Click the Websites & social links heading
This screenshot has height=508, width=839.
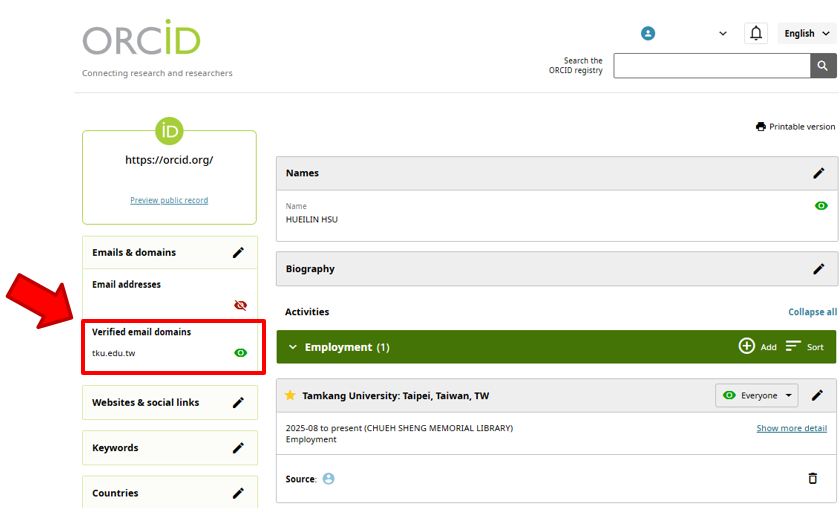(146, 403)
